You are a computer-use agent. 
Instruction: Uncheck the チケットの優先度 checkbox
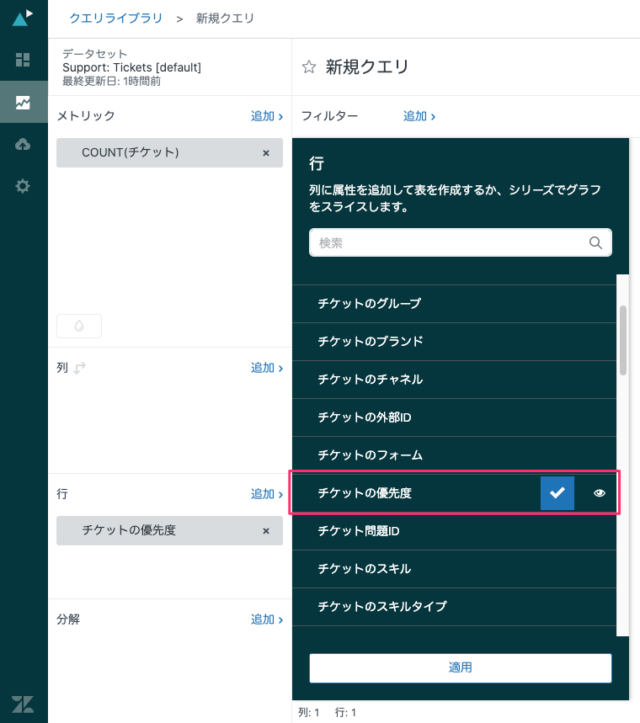coord(557,493)
